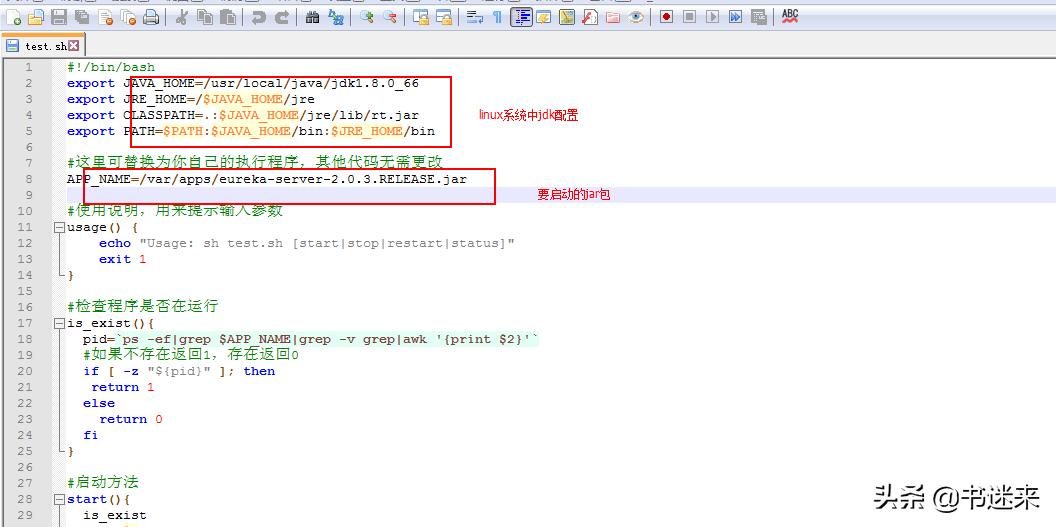
Task: Click the Open file folder icon
Action: point(36,17)
